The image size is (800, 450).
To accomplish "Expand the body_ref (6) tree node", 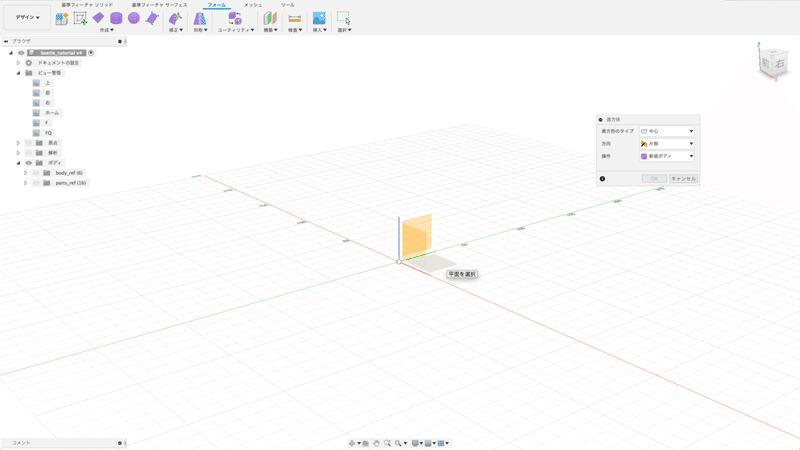I will point(26,173).
